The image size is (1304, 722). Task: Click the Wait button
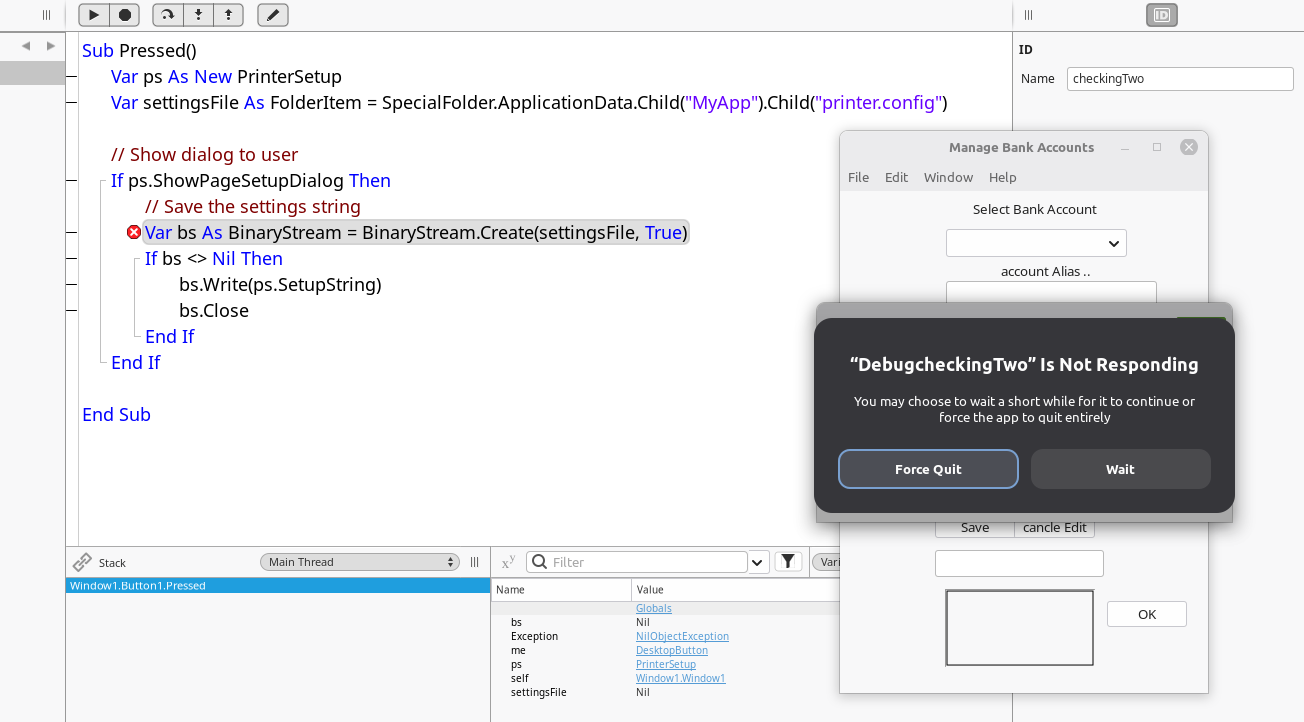click(x=1120, y=469)
